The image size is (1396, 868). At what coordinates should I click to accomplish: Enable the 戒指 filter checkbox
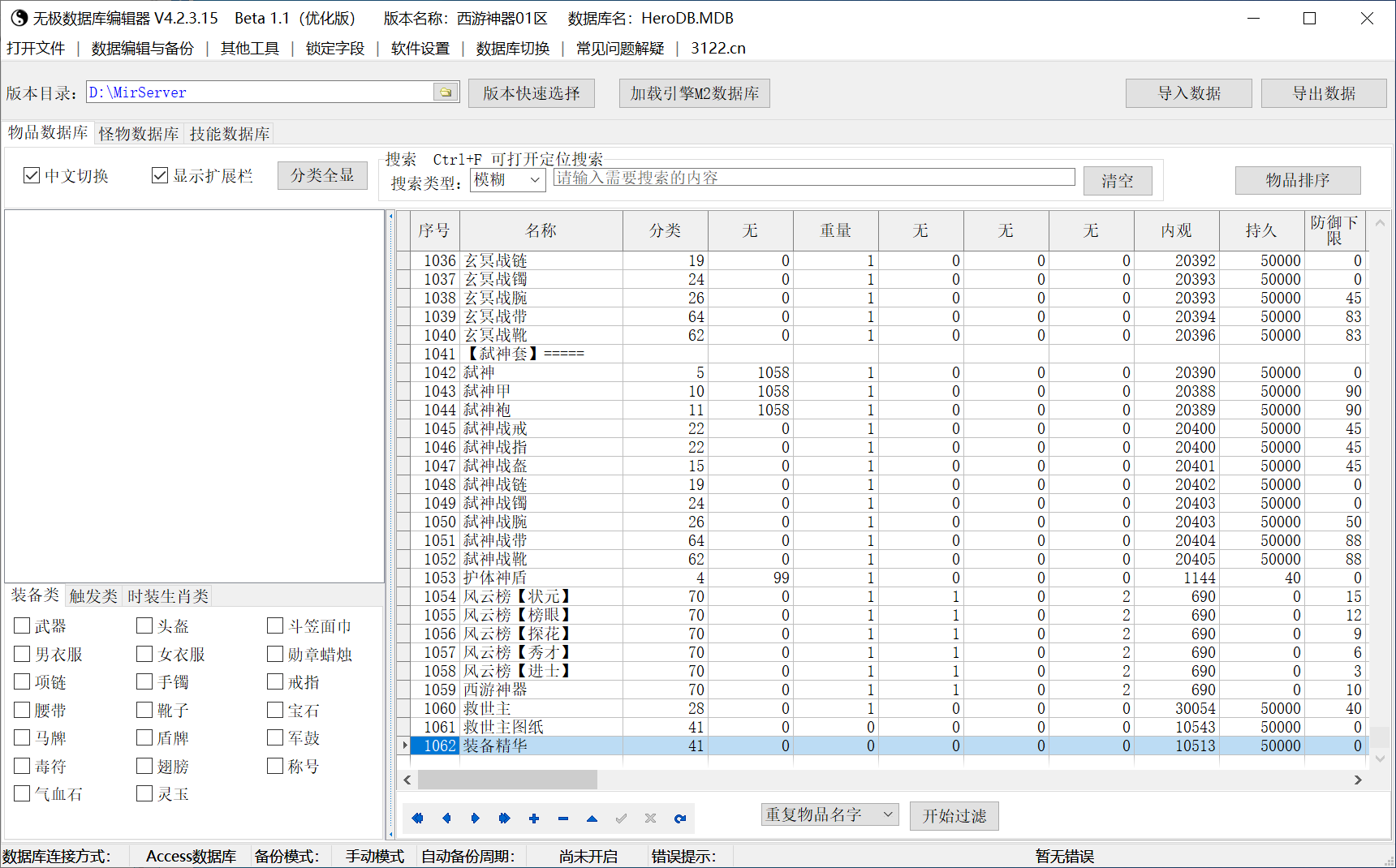click(x=276, y=681)
